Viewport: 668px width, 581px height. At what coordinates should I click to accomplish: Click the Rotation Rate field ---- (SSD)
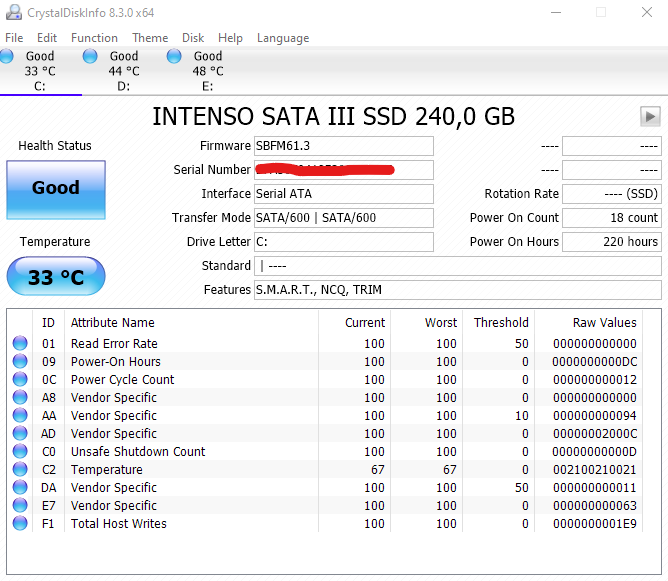click(x=612, y=194)
